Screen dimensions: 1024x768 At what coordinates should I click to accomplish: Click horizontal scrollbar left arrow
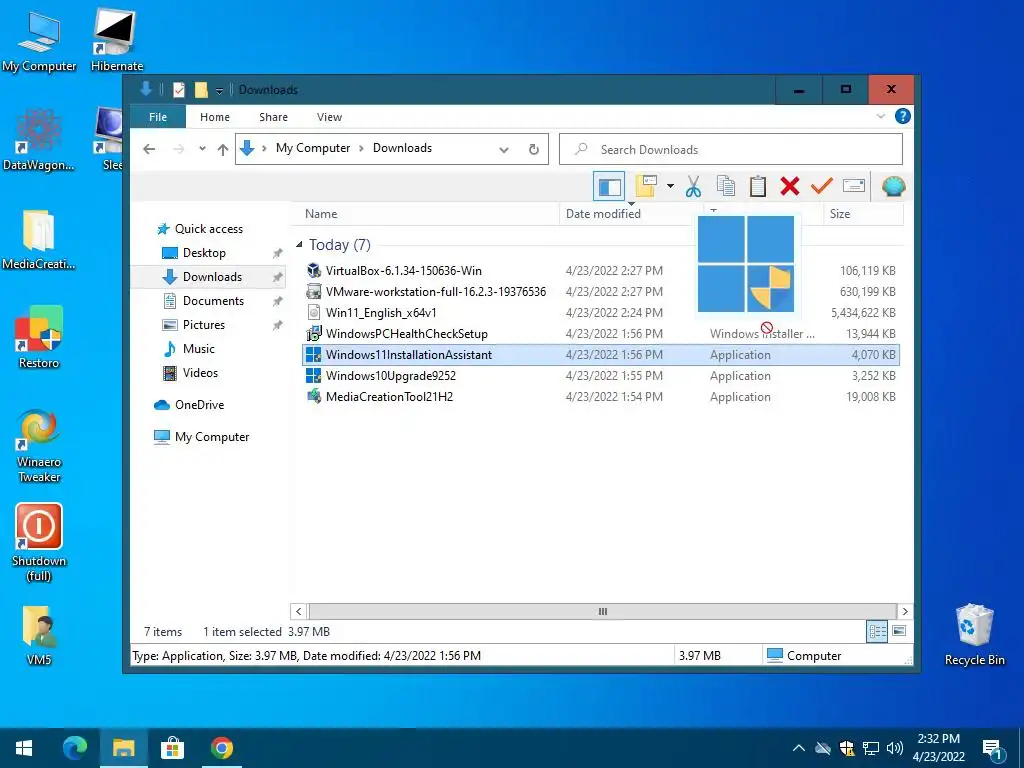(298, 611)
